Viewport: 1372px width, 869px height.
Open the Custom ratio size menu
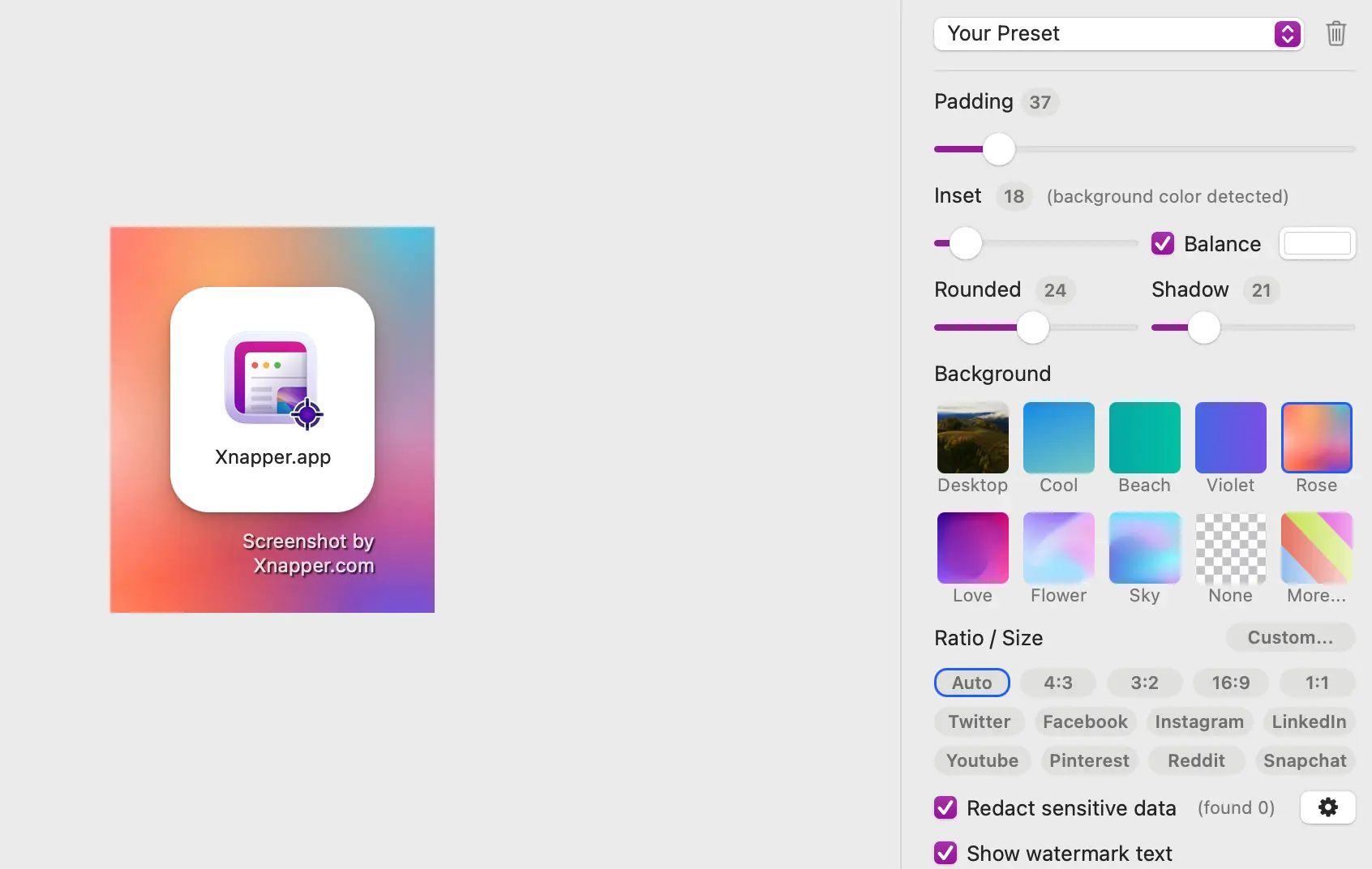(1289, 637)
